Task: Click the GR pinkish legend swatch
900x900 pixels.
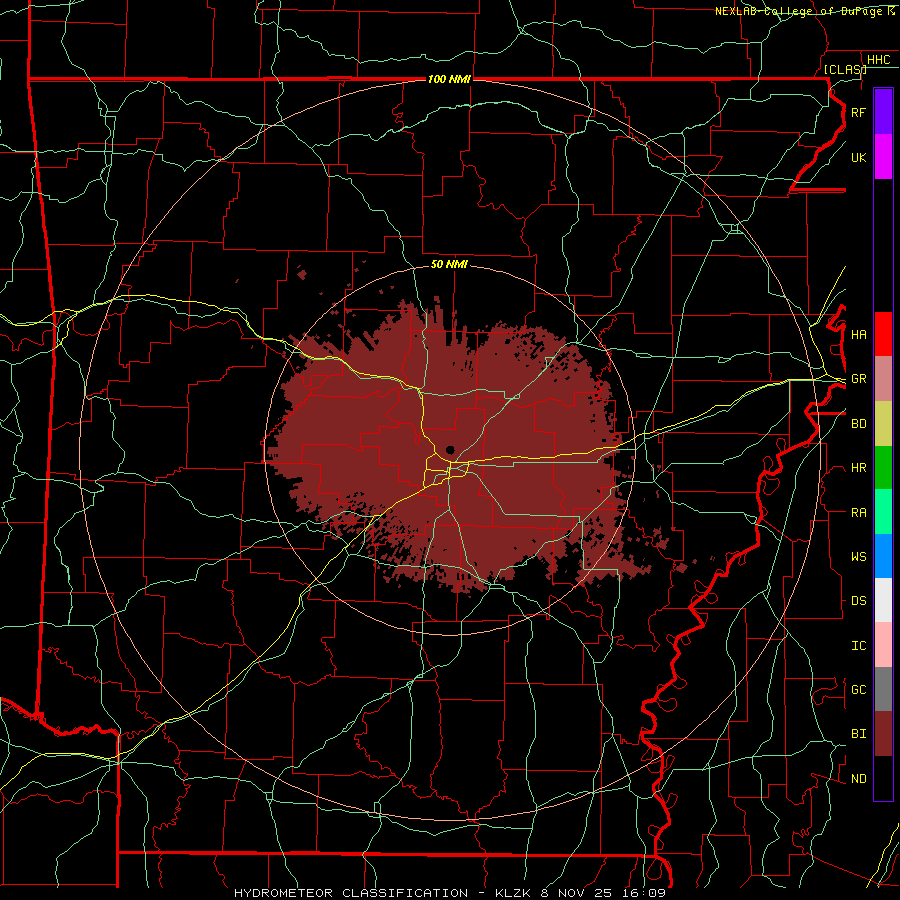Action: (x=883, y=378)
